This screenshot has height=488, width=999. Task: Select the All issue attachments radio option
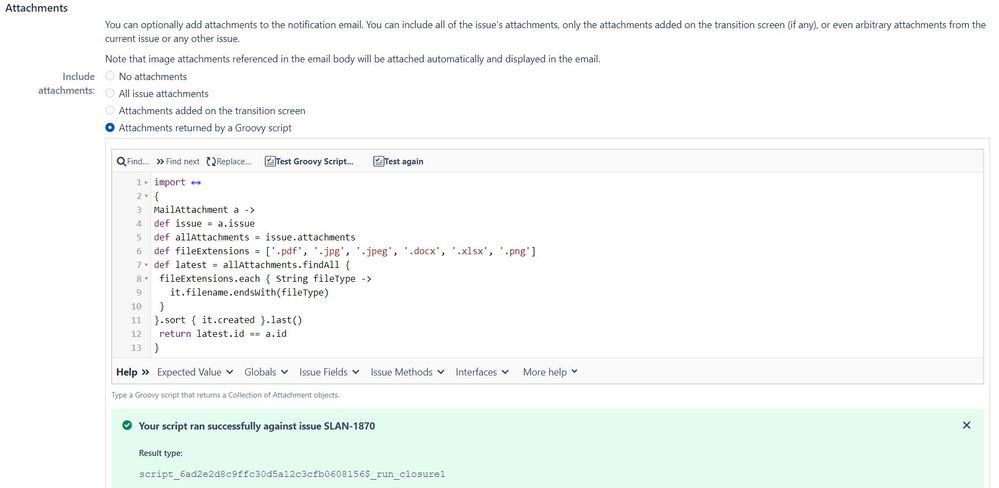click(110, 93)
